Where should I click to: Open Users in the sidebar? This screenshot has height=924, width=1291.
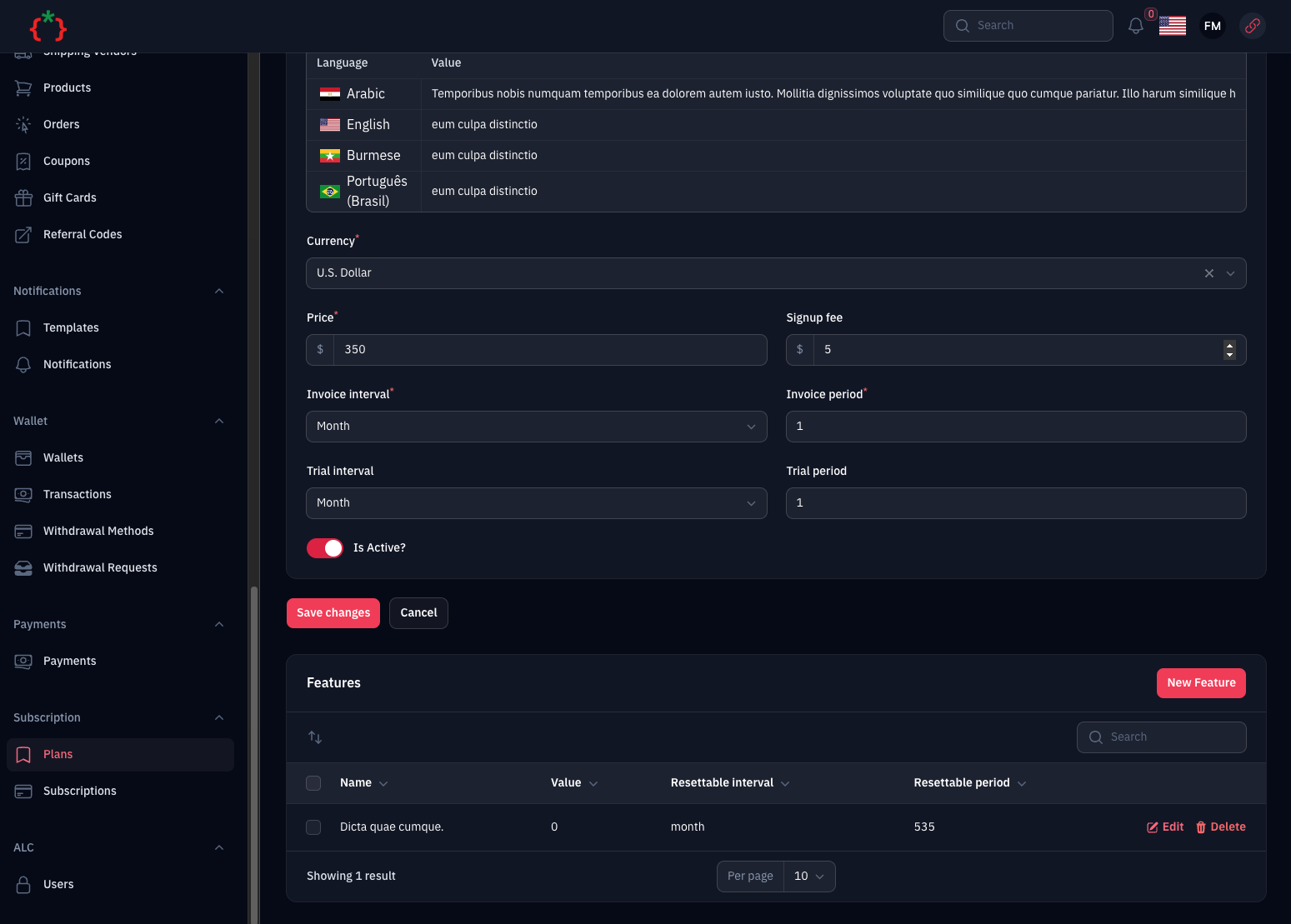[x=120, y=885]
